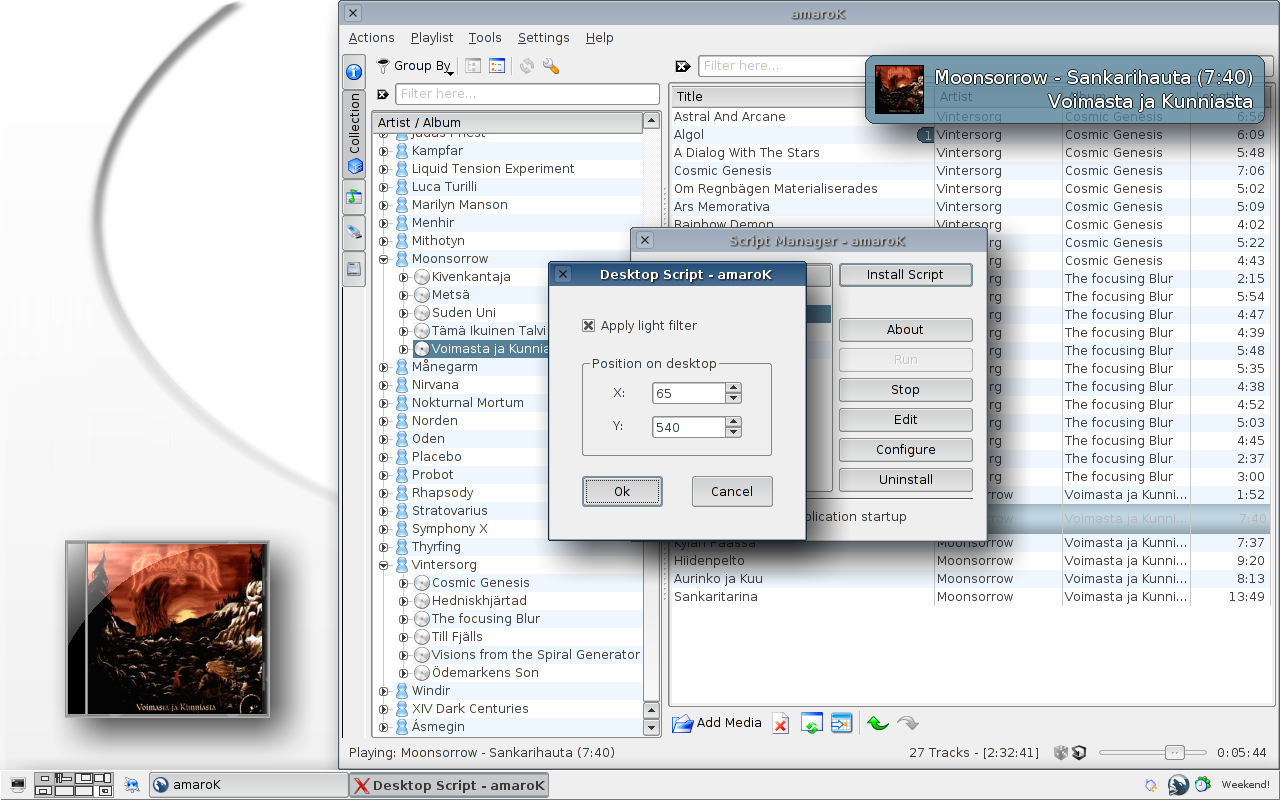The height and width of the screenshot is (800, 1280).
Task: Click the Moonsorrow artist icon in tree
Action: tap(402, 259)
